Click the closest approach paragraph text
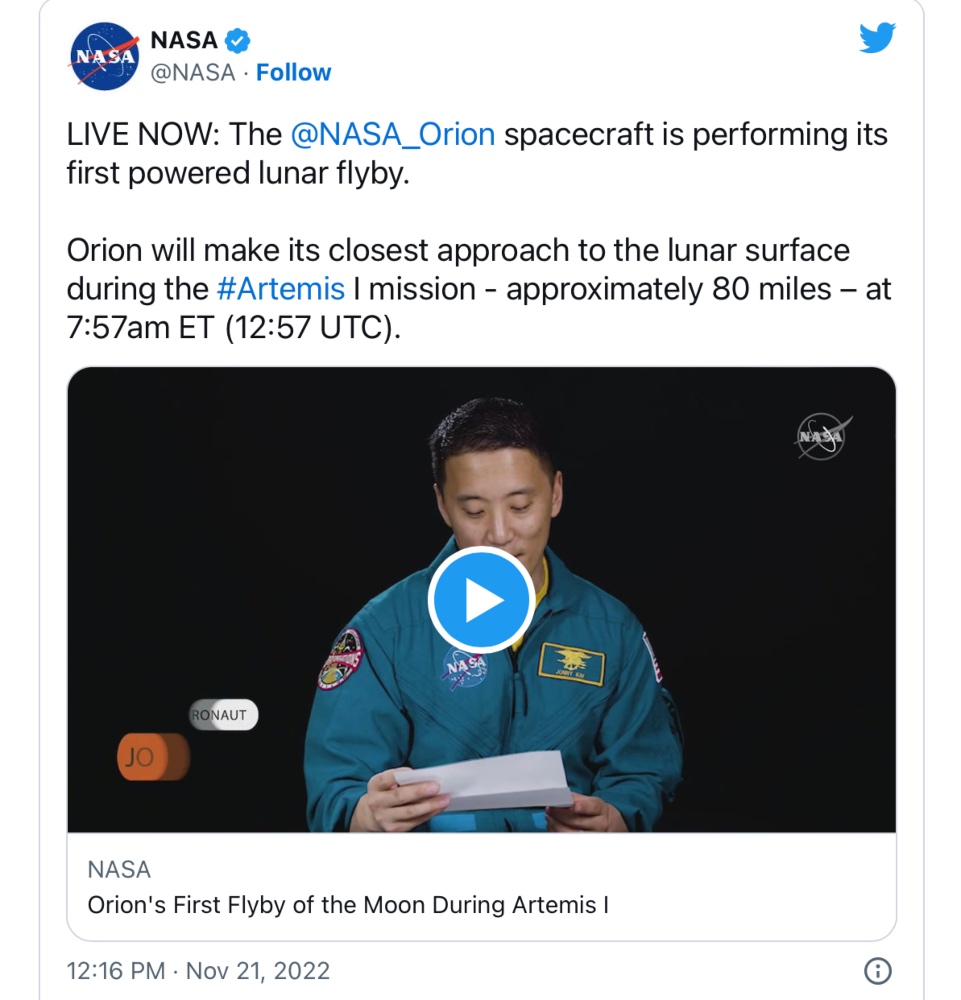Image resolution: width=961 pixels, height=1000 pixels. pyautogui.click(x=478, y=289)
